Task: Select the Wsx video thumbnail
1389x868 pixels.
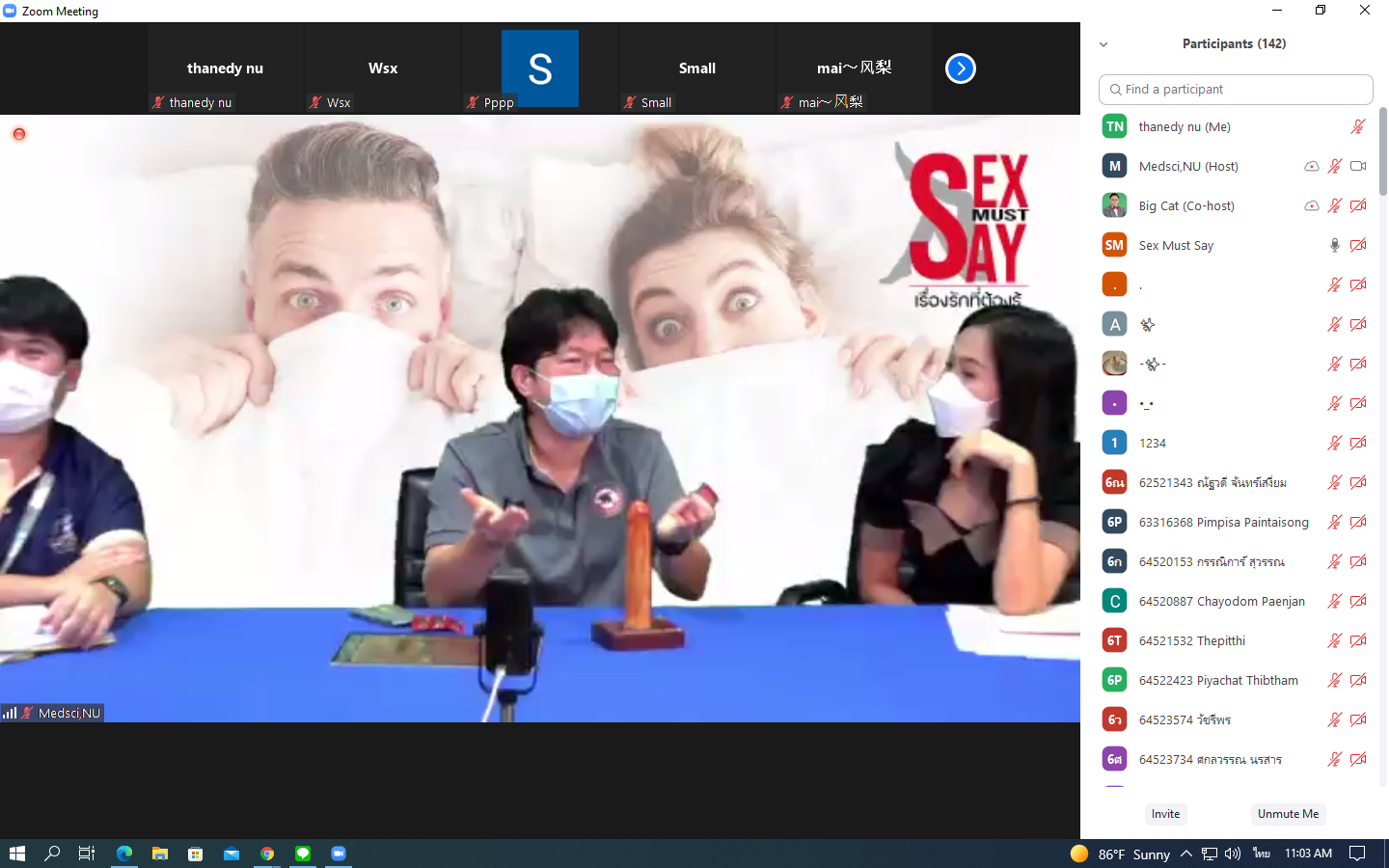Action: 383,68
